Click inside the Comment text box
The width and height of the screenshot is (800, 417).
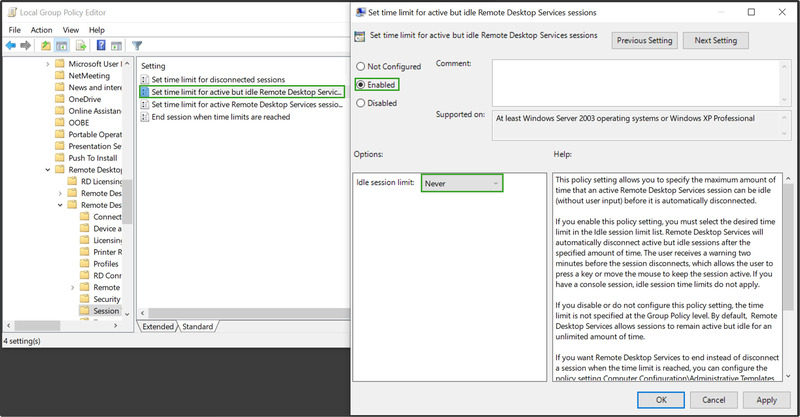[636, 83]
